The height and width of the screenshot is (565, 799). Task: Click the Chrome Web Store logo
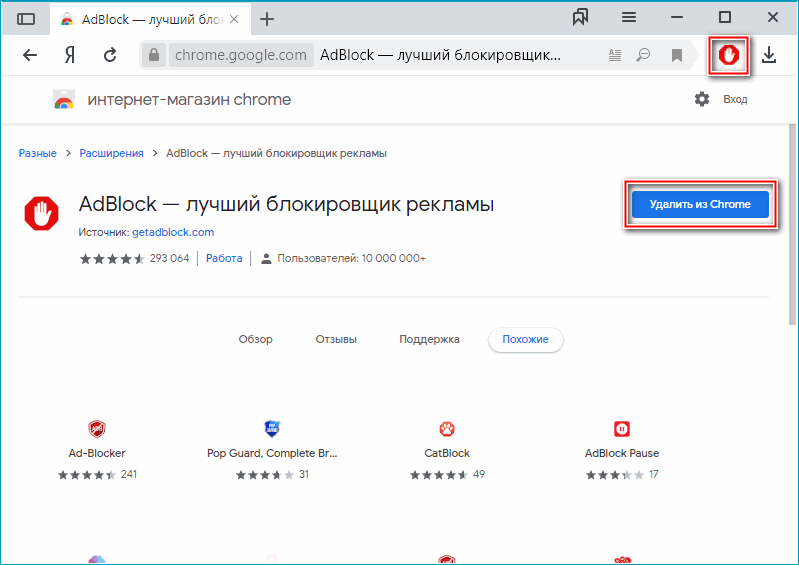64,100
